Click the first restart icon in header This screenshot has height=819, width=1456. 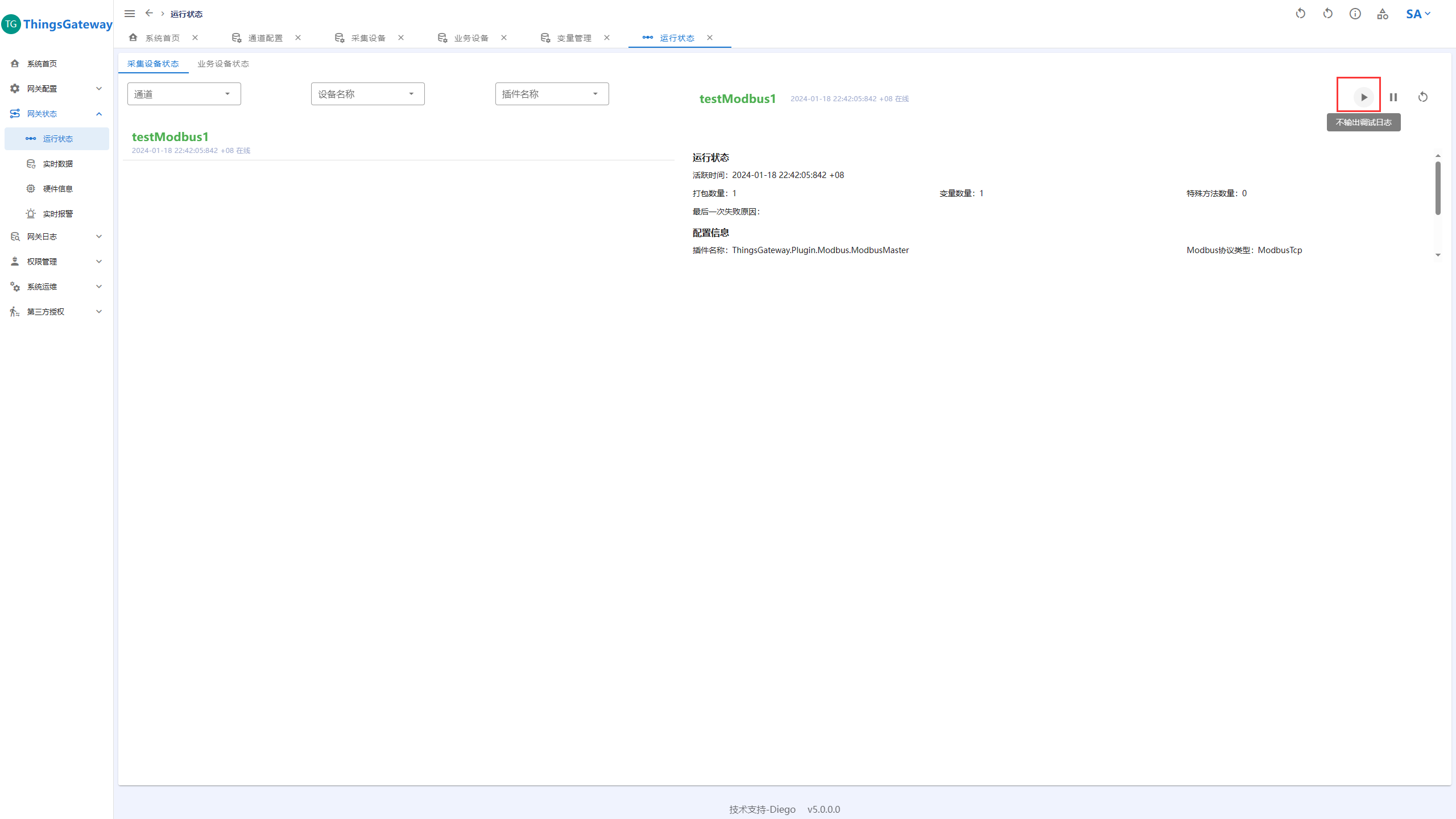pyautogui.click(x=1300, y=14)
